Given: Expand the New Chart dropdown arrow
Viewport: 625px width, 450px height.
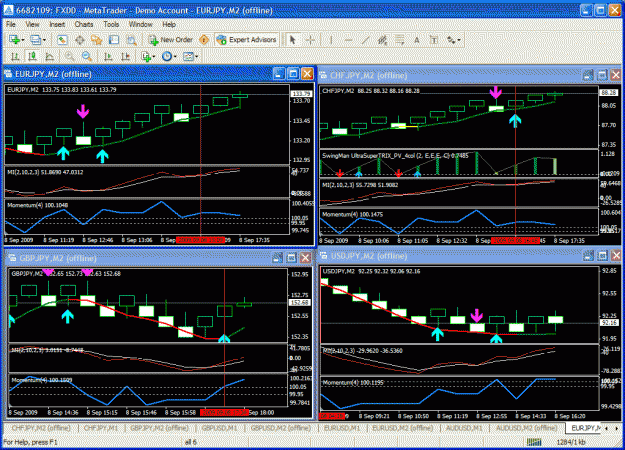Looking at the screenshot, I should [23, 40].
